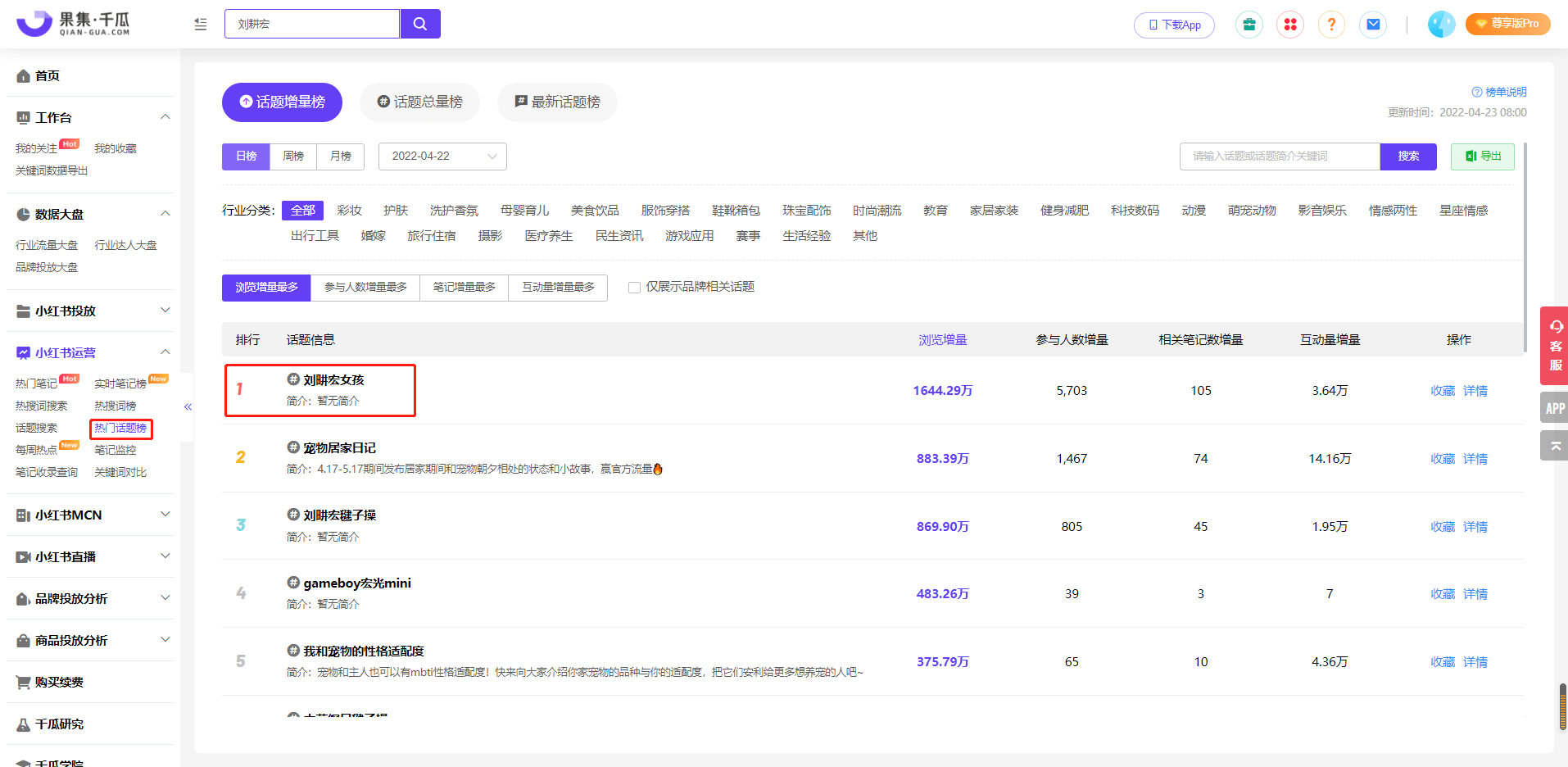The image size is (1568, 767).
Task: Click the 导出 export button
Action: 1483,157
